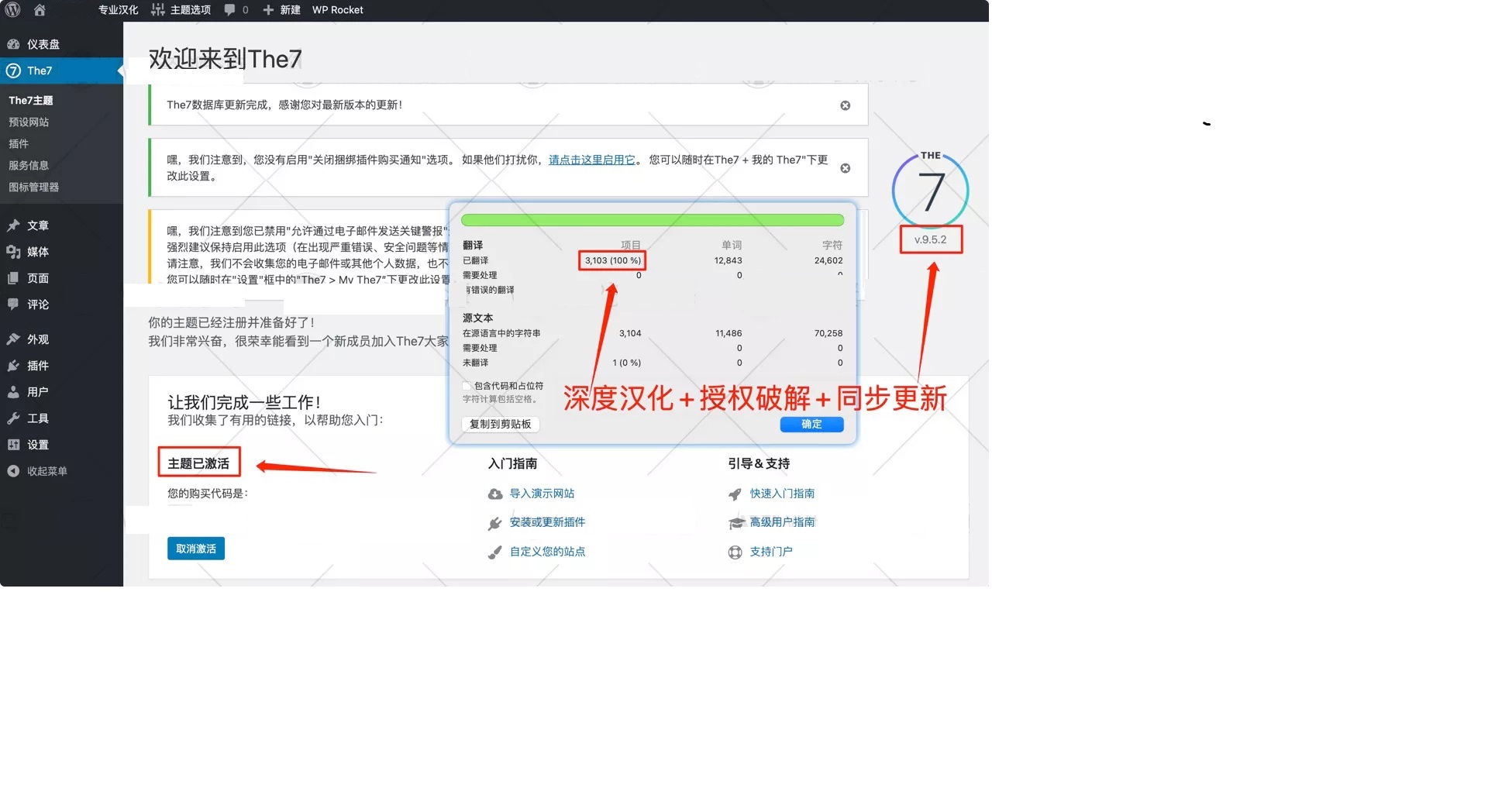Click the The7 version logo

[x=930, y=190]
